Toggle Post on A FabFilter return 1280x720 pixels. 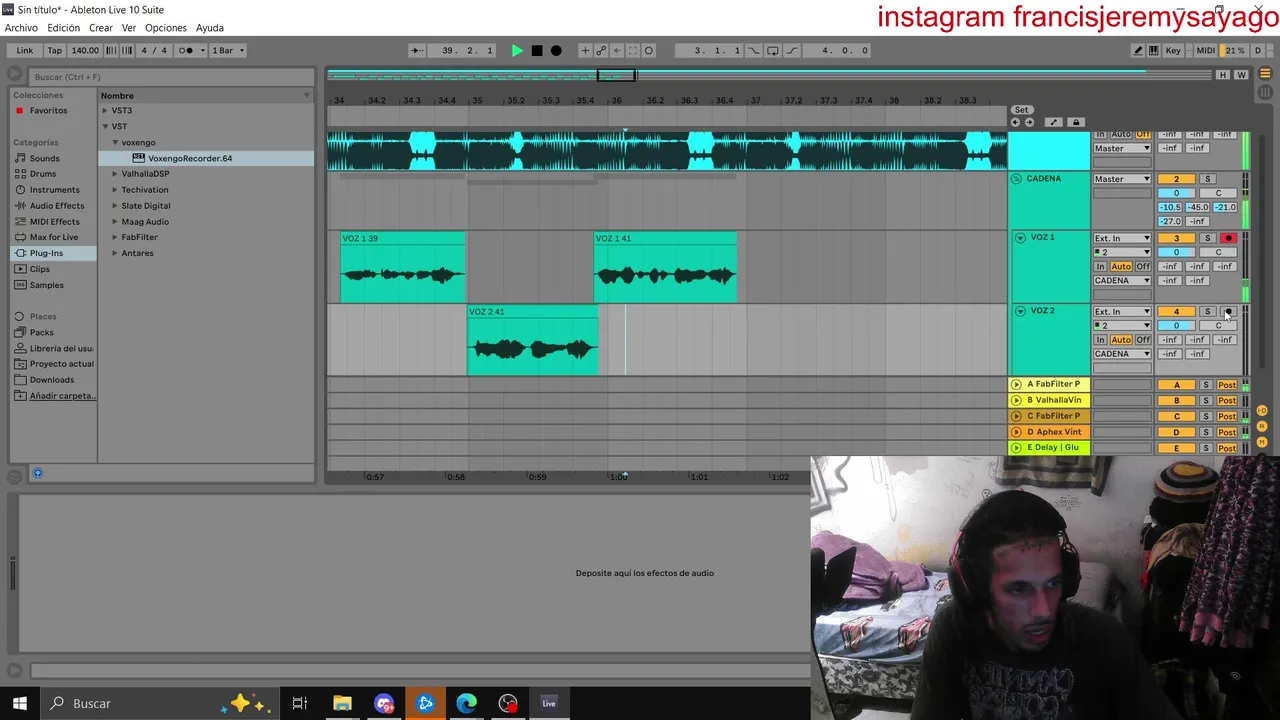tap(1227, 385)
